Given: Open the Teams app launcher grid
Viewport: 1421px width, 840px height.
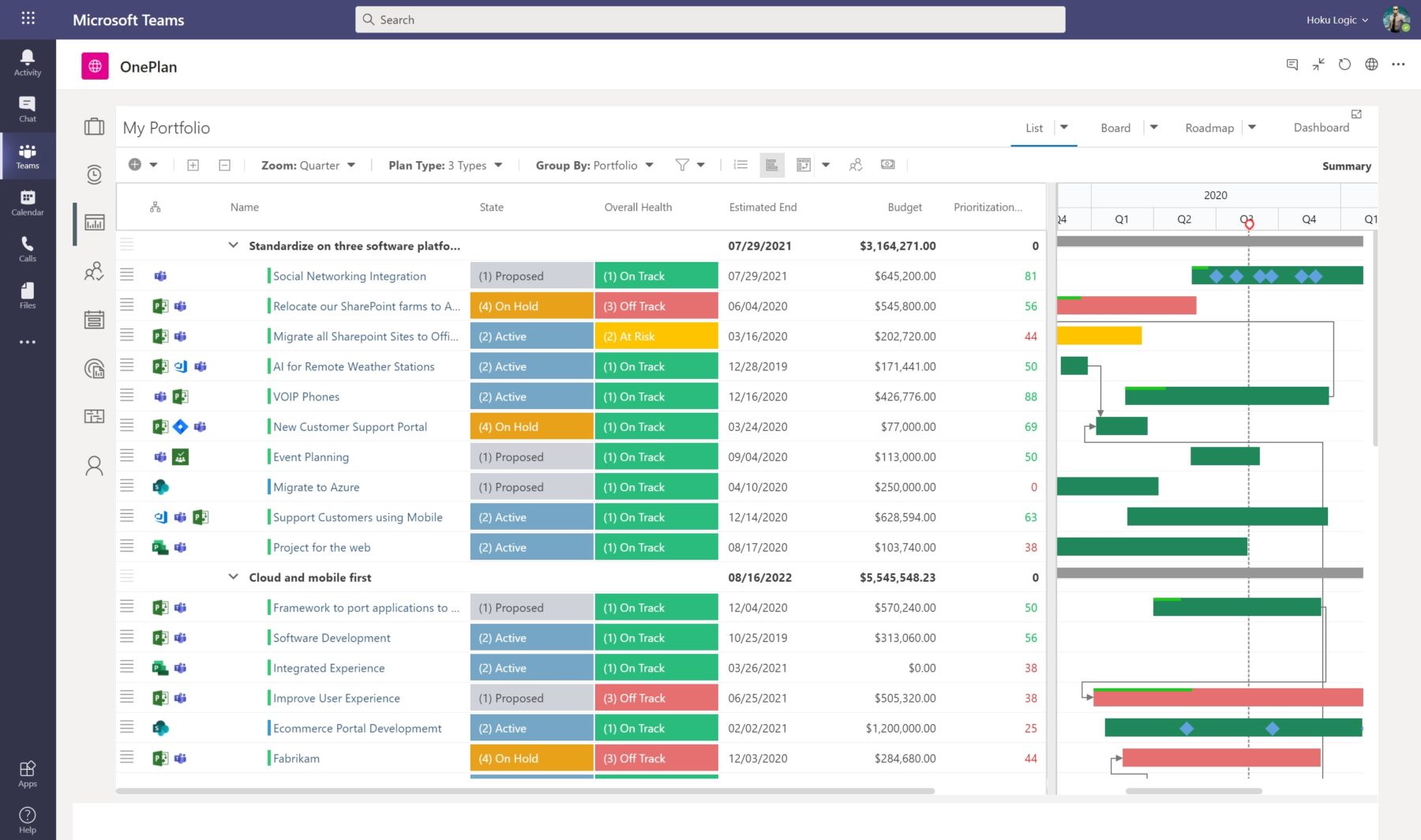Looking at the screenshot, I should 28,17.
